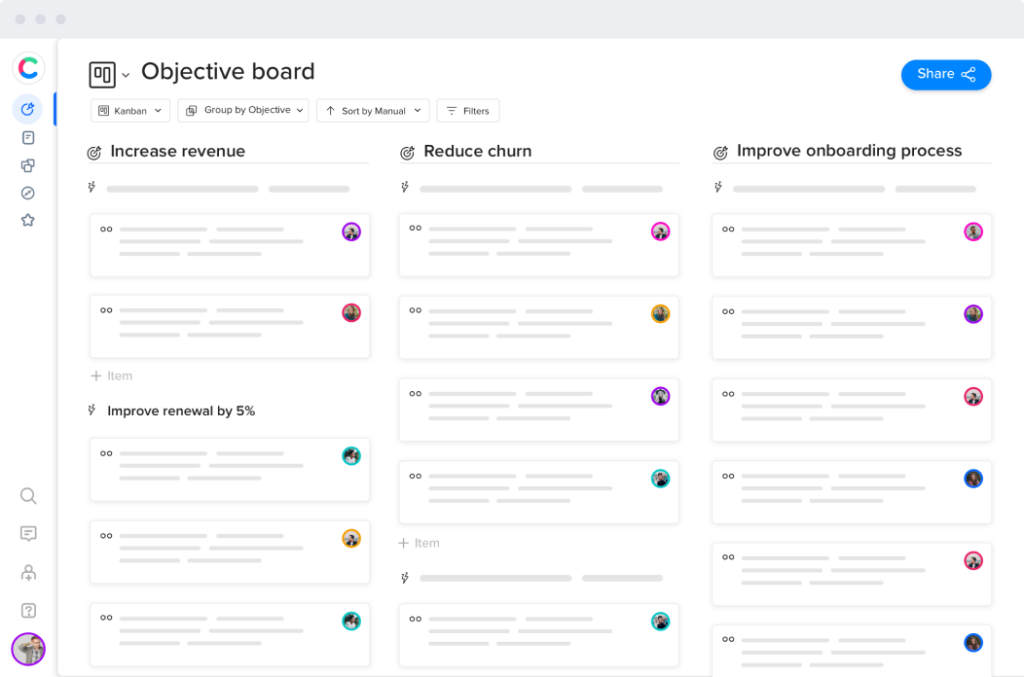This screenshot has width=1024, height=677.
Task: Click the chat bubble icon in the sidebar
Action: coord(28,533)
